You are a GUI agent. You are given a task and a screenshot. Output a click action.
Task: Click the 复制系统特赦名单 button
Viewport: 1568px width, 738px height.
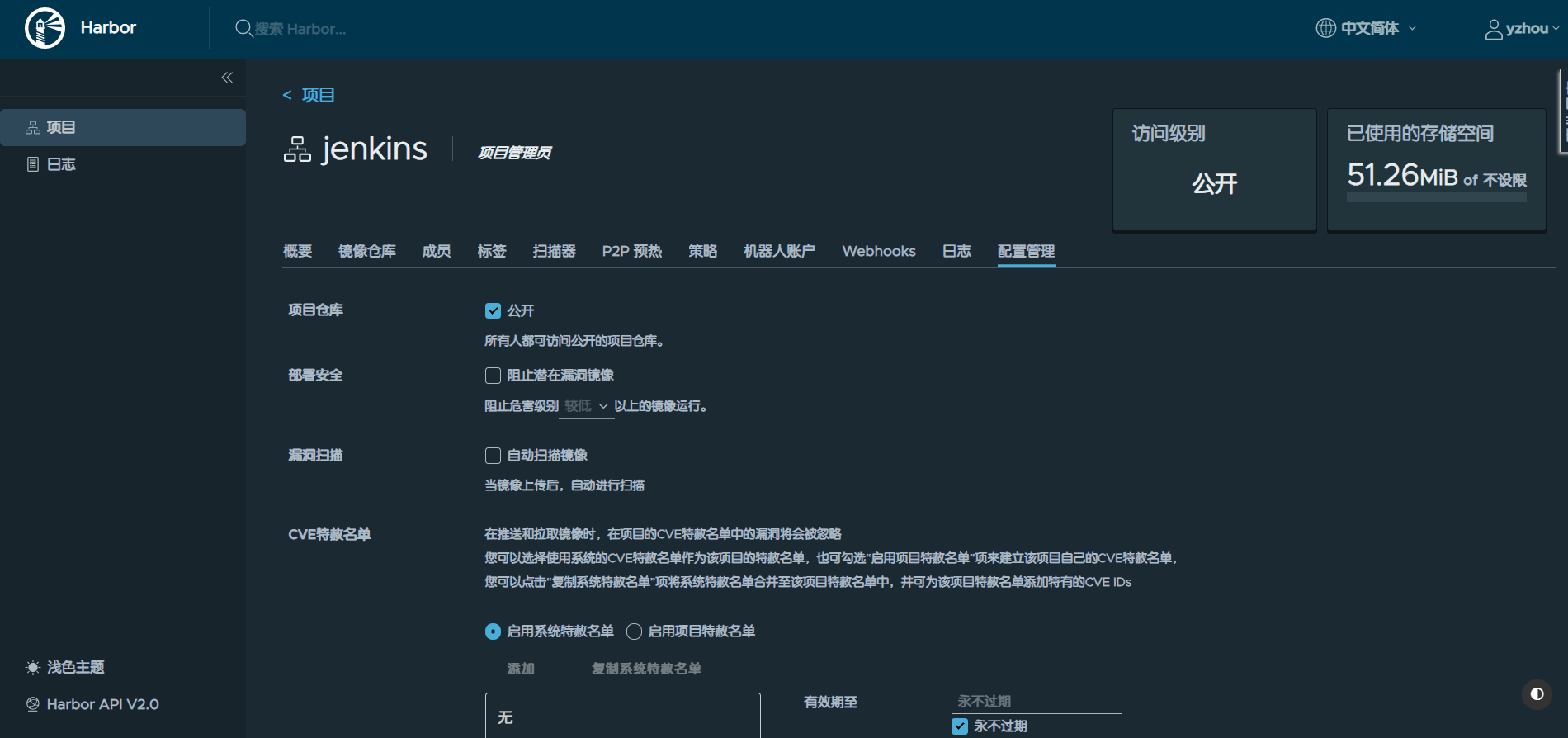(x=646, y=669)
